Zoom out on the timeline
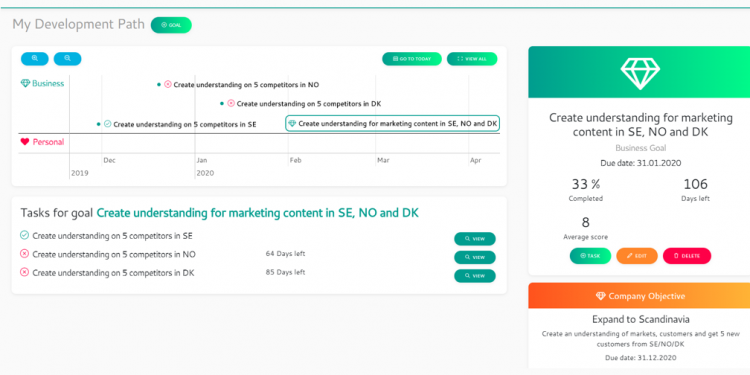This screenshot has width=750, height=375. pos(67,58)
